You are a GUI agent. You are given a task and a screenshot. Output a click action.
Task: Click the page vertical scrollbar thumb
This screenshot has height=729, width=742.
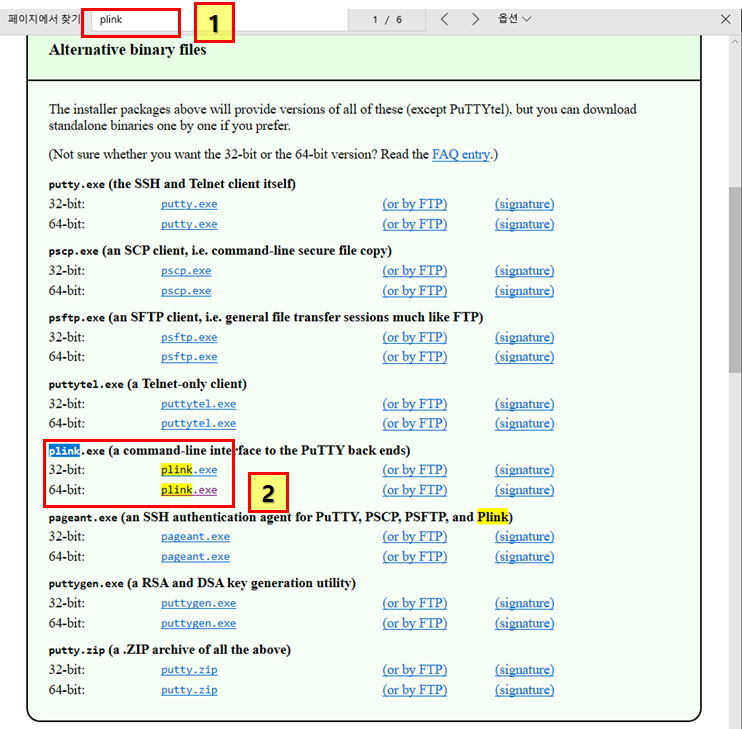click(x=735, y=279)
